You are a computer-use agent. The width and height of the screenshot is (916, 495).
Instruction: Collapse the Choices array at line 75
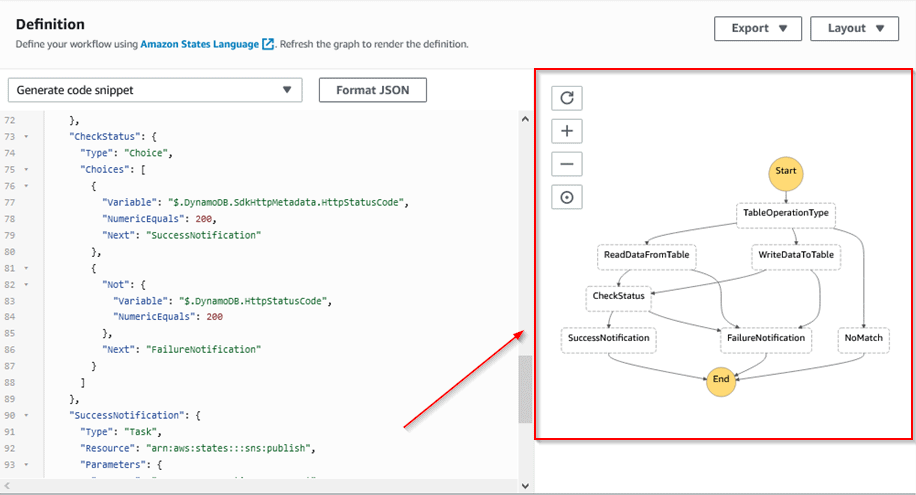[25, 170]
